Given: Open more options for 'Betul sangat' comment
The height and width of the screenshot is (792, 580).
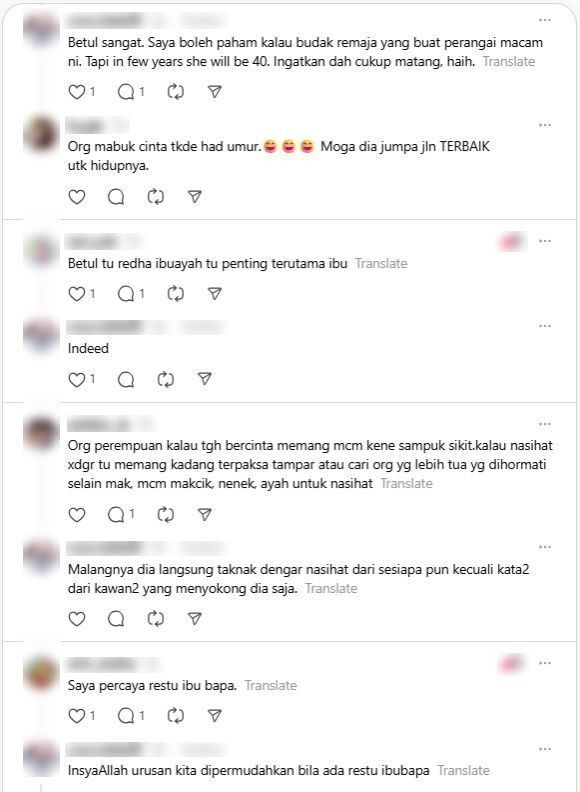Looking at the screenshot, I should 545,20.
